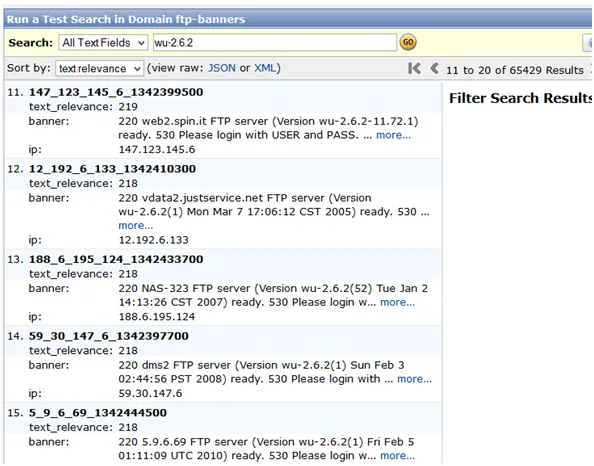View raw results as XML
The width and height of the screenshot is (594, 466).
pos(265,68)
